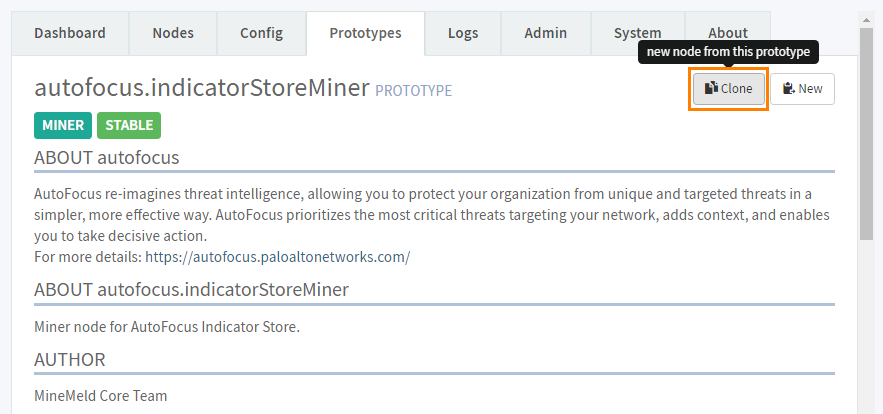The height and width of the screenshot is (414, 883).
Task: Click the clipboard icon in the New button
Action: pos(789,89)
